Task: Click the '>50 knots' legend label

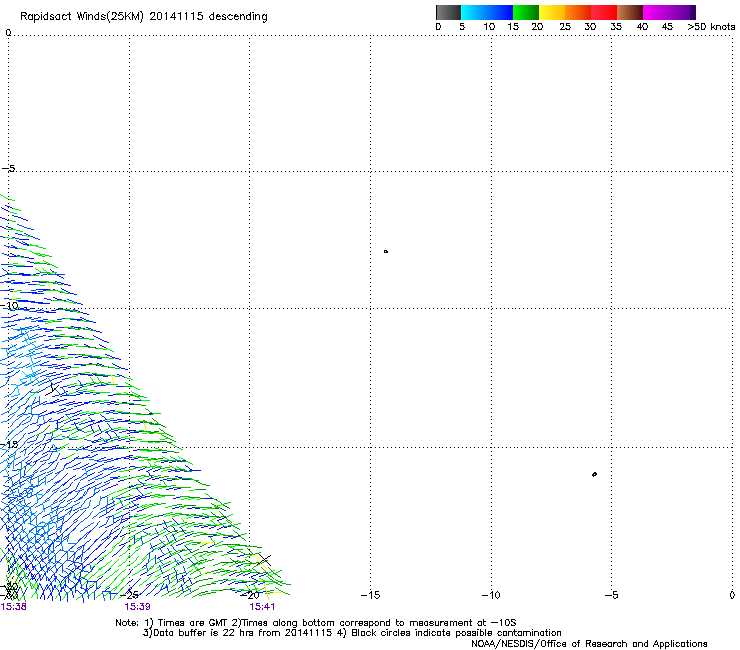Action: 711,27
